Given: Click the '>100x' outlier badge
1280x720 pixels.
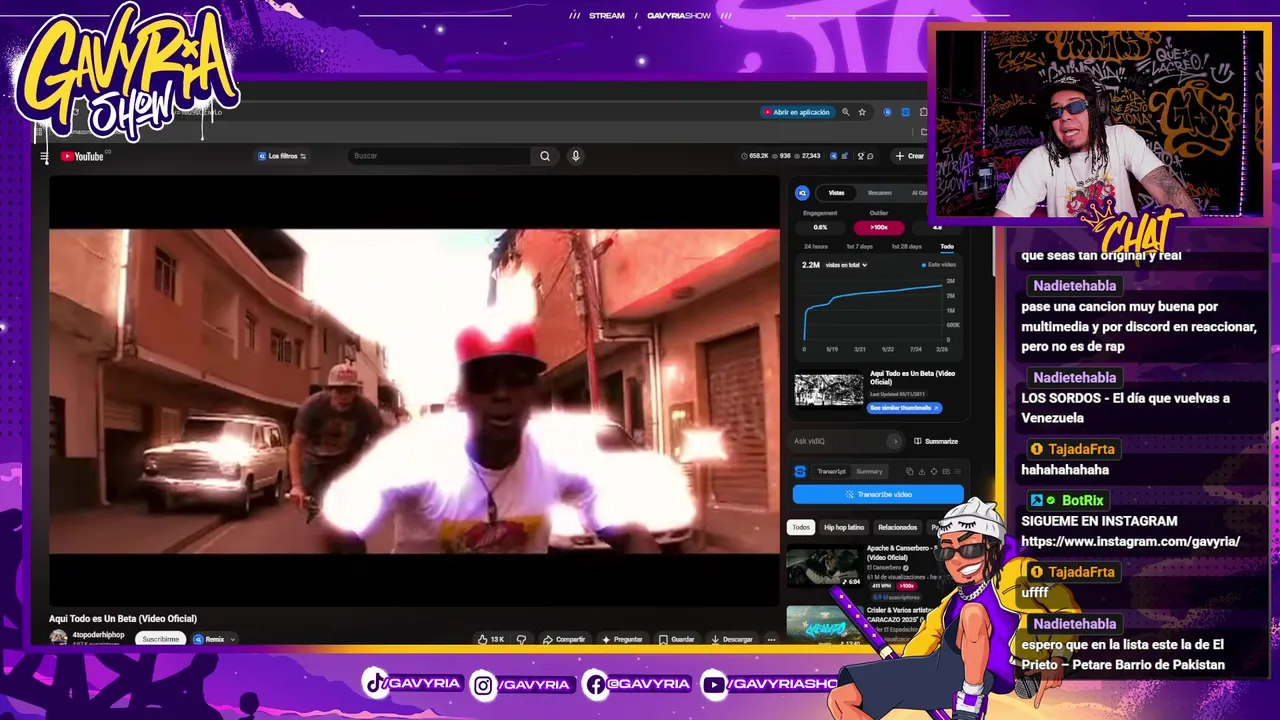Looking at the screenshot, I should click(878, 227).
